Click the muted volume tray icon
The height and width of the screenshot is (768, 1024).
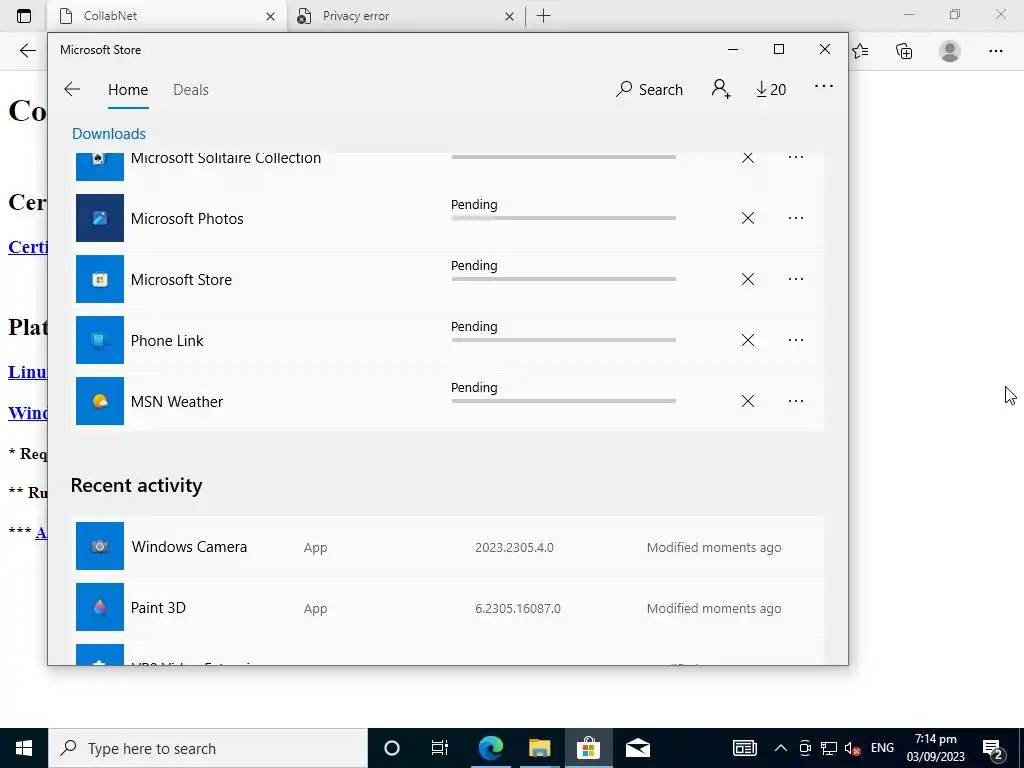(x=852, y=748)
